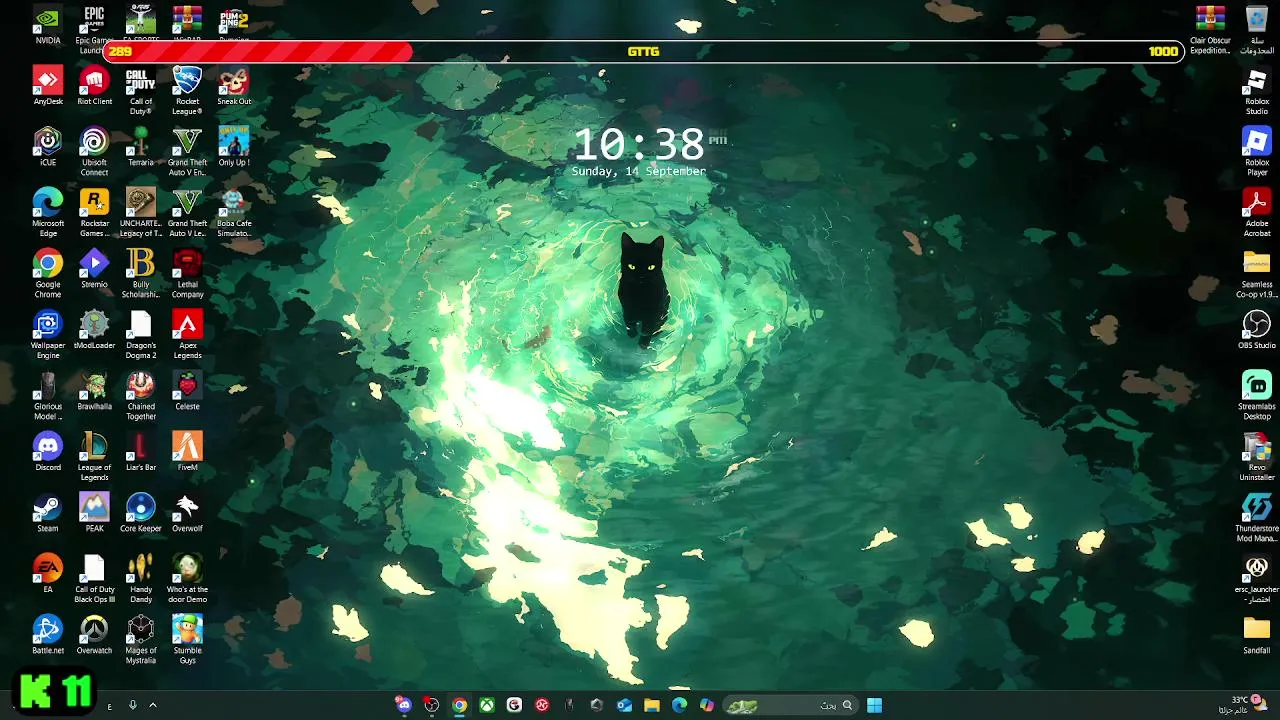The height and width of the screenshot is (720, 1280).
Task: Select the PEAK game icon
Action: point(94,513)
